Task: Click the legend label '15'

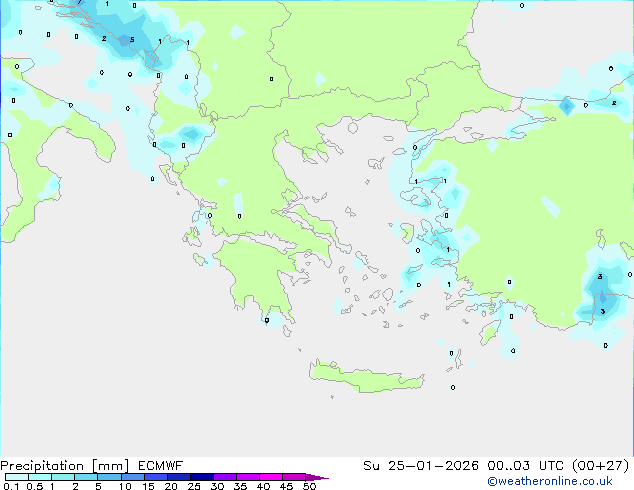Action: tap(148, 486)
